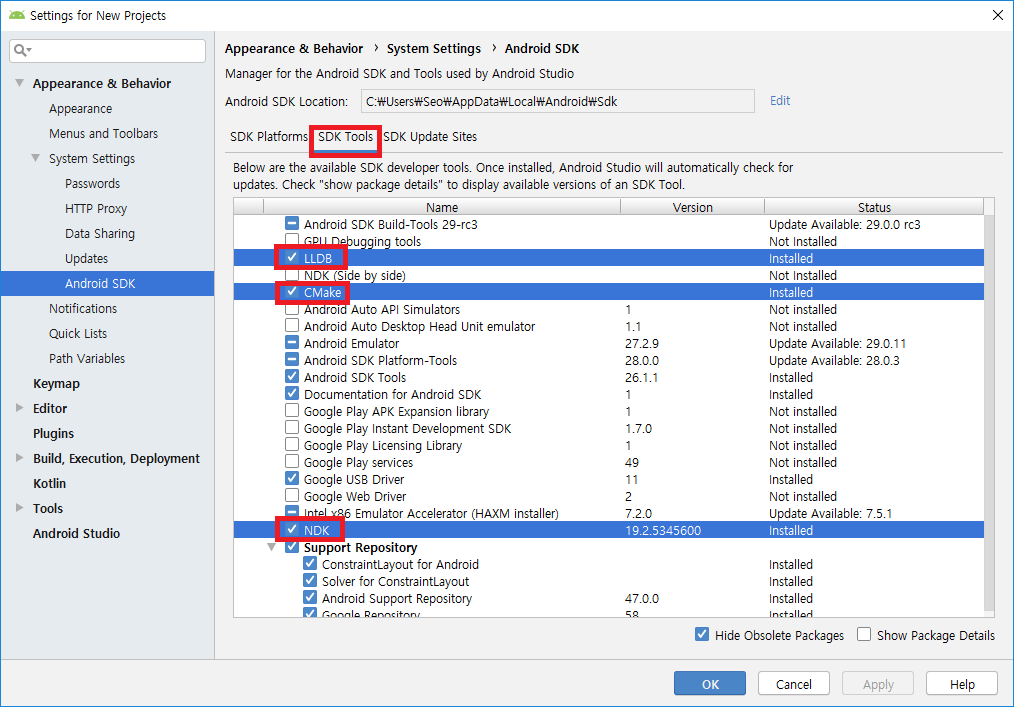Select Android SDK in sidebar
This screenshot has width=1014, height=707.
(107, 283)
